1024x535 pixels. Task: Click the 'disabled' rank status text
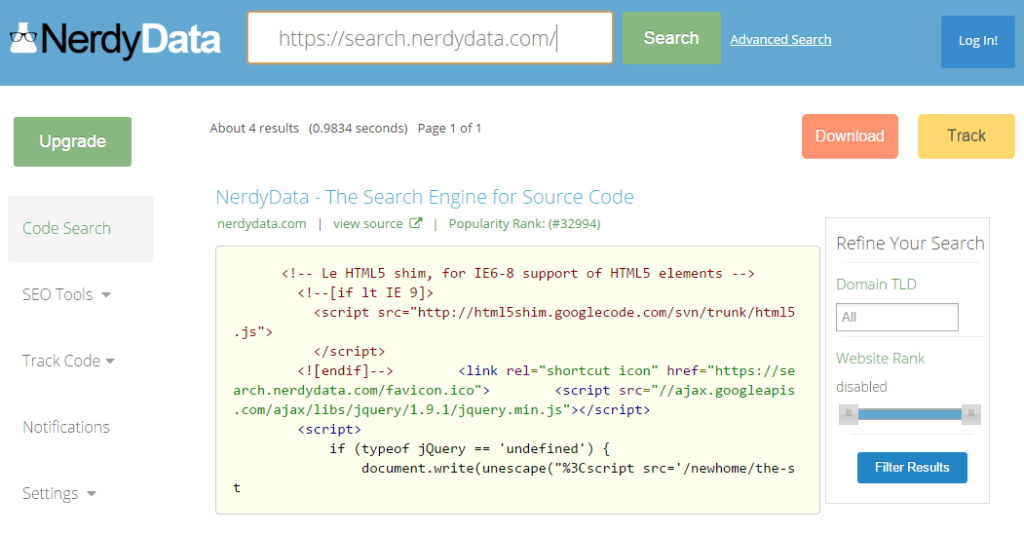(861, 387)
